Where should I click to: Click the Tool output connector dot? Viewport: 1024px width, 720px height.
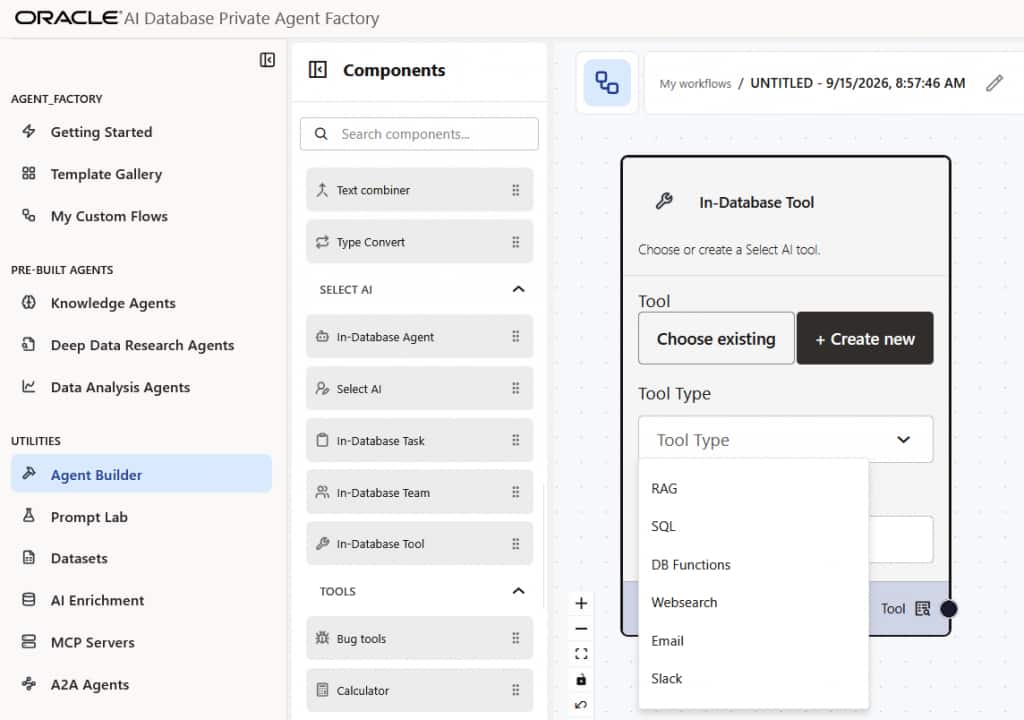[948, 609]
